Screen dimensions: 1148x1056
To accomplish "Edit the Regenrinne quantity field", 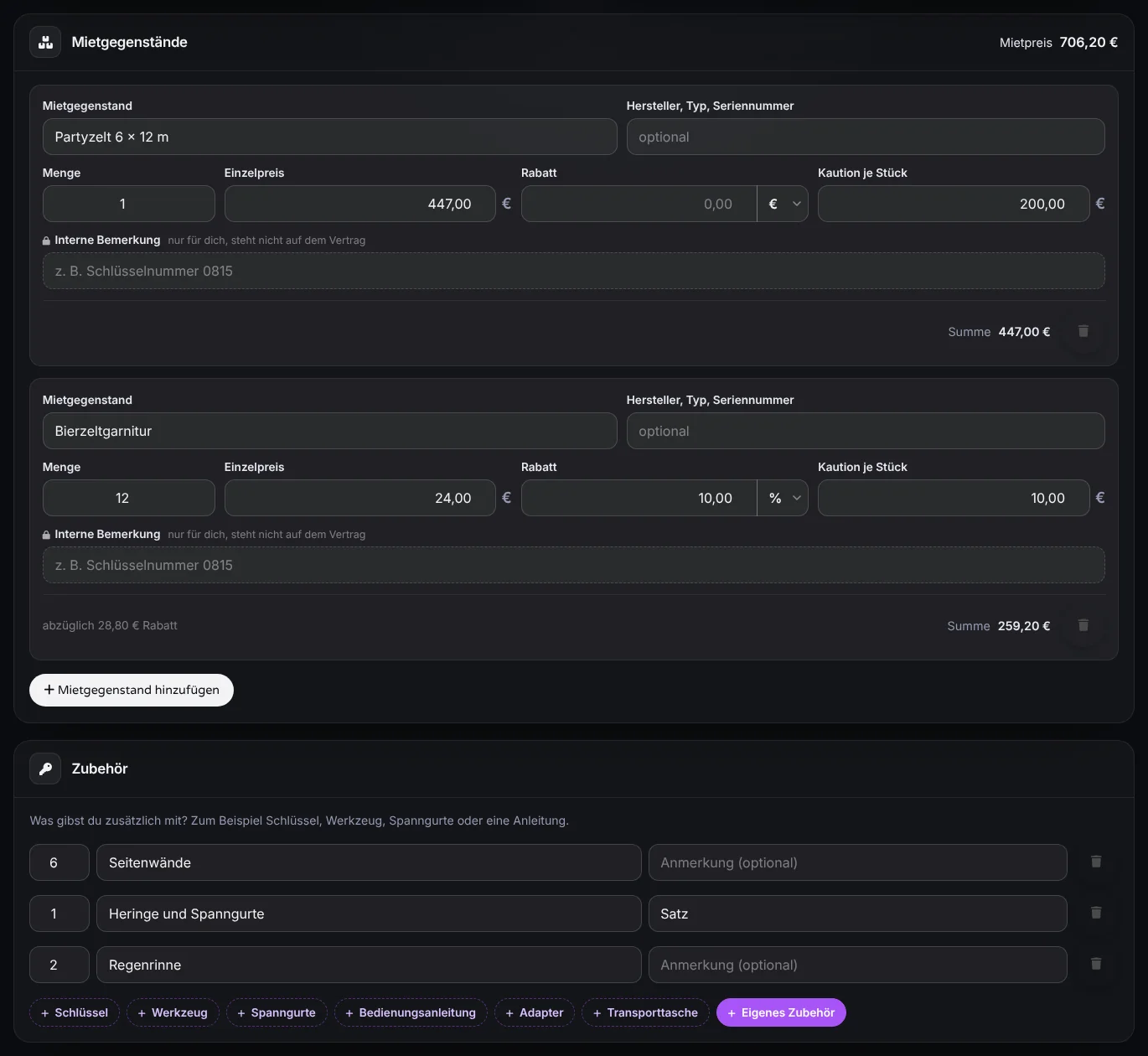I will pyautogui.click(x=59, y=965).
